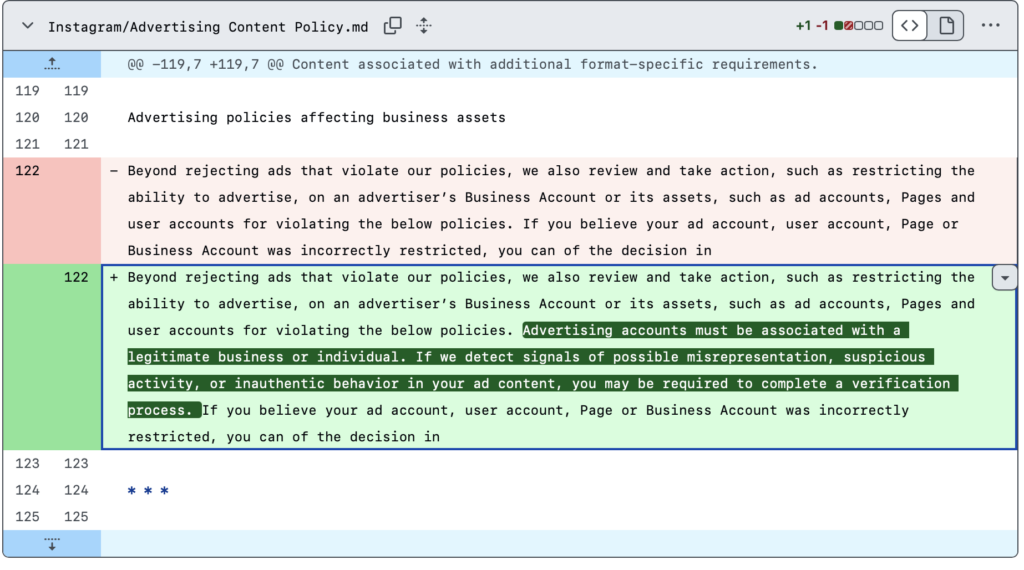Select added line number 122 in green gutter
This screenshot has width=1024, height=570.
coord(76,278)
